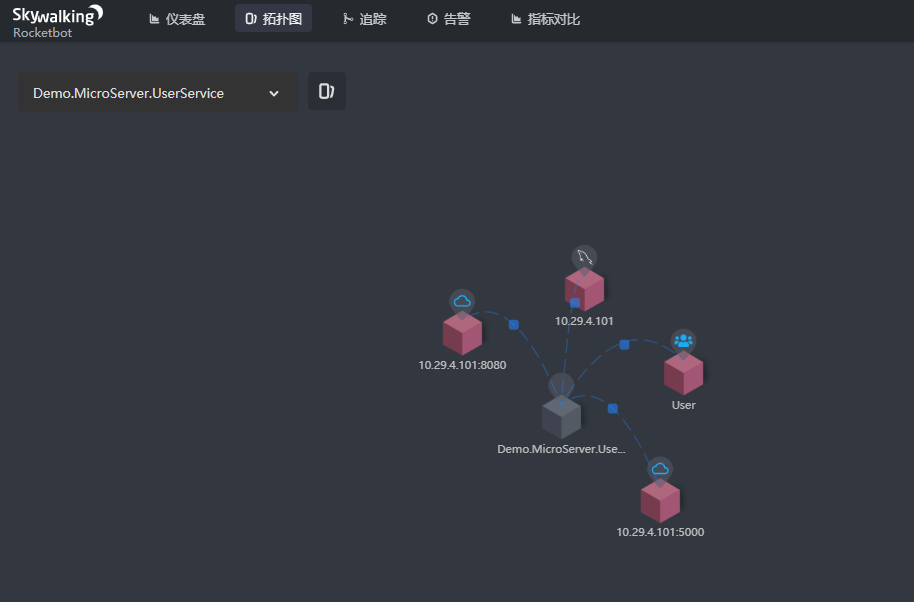Image resolution: width=914 pixels, height=602 pixels.
Task: Click the metrics icon beside 指标对比 label
Action: click(518, 17)
